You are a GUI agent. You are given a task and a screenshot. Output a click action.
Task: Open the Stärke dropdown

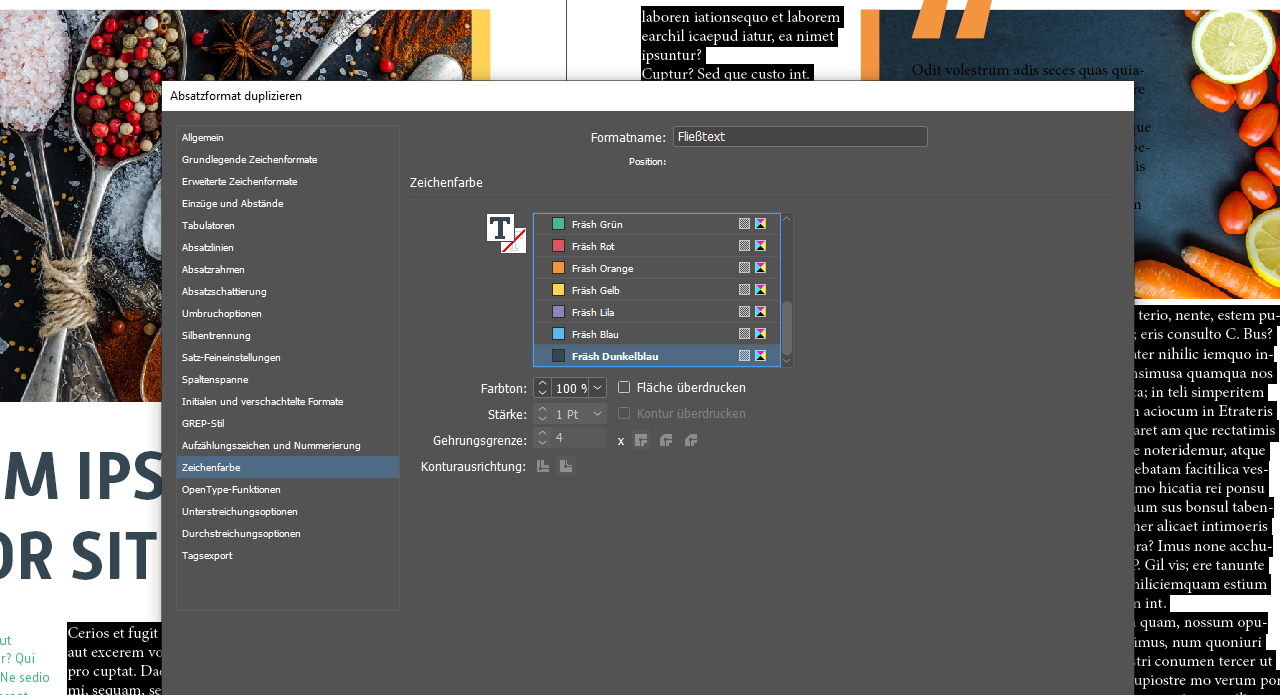(597, 414)
